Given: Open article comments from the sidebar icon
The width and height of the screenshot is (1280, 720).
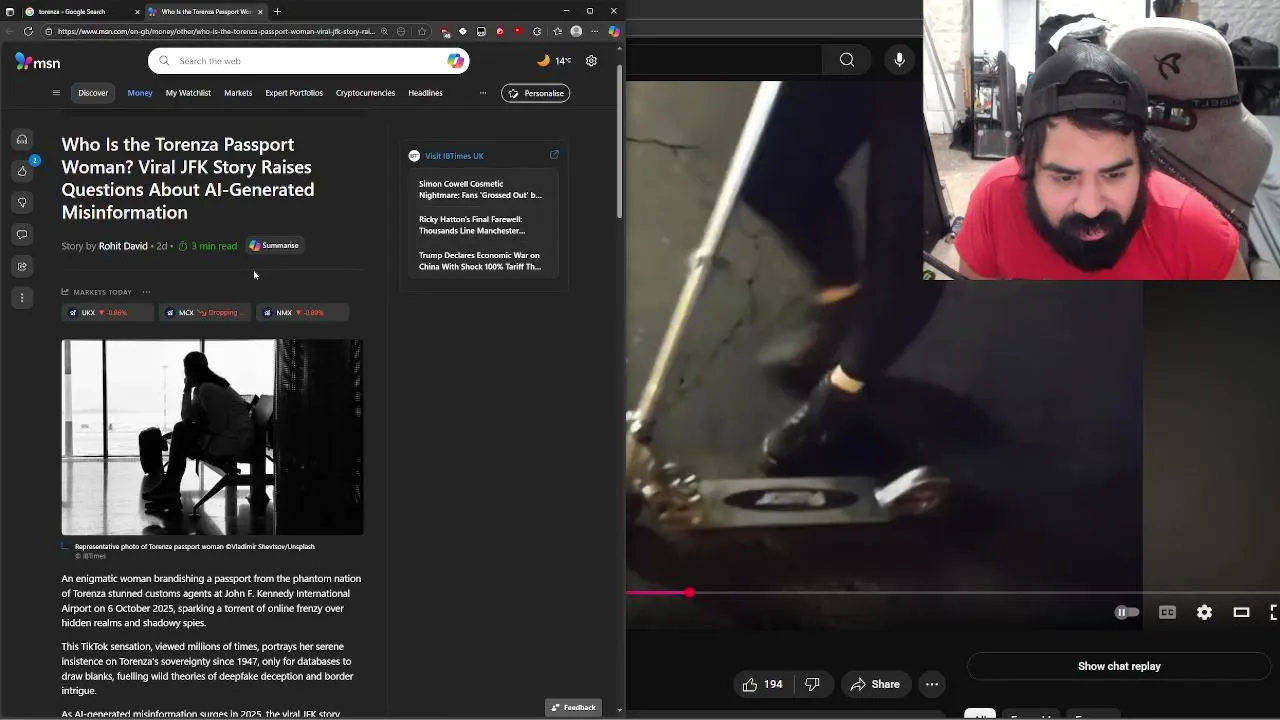Looking at the screenshot, I should point(22,235).
